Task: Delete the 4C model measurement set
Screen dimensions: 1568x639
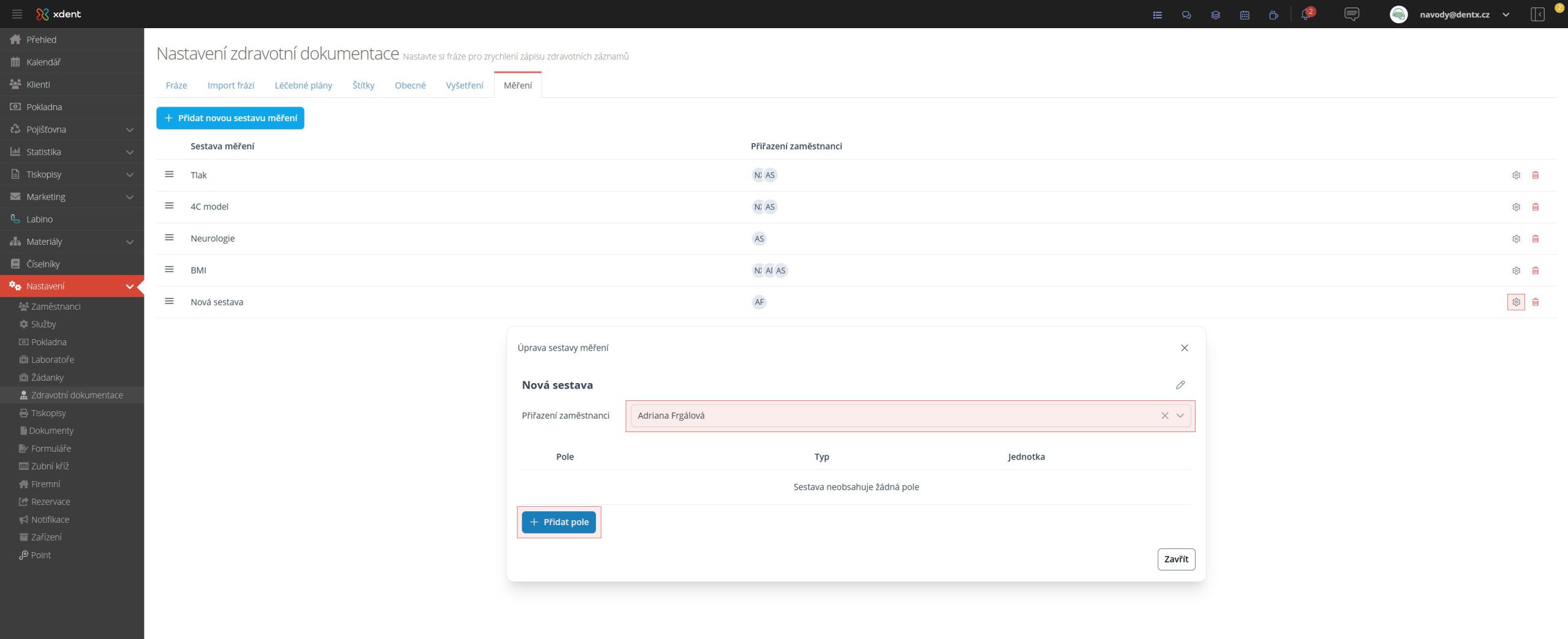Action: point(1535,207)
